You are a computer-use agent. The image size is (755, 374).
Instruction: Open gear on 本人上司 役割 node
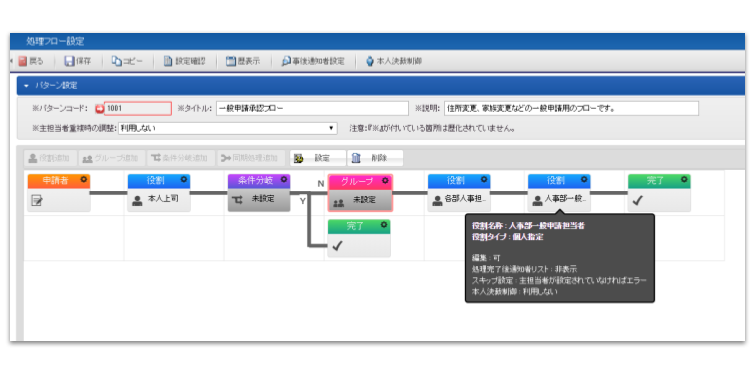[183, 179]
